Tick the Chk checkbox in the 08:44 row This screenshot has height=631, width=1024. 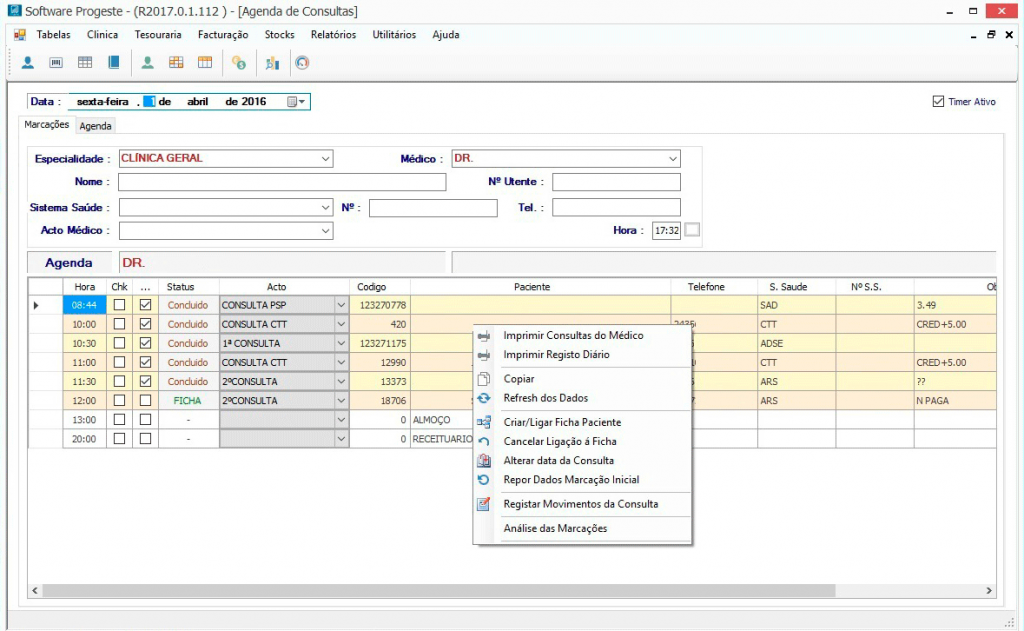point(120,305)
